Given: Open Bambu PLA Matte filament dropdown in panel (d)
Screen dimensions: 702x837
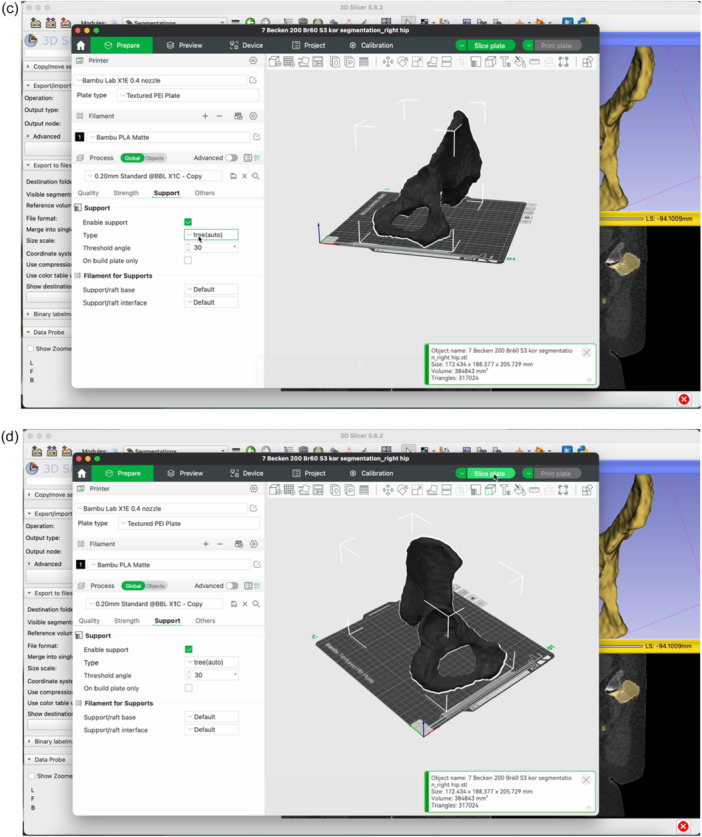Looking at the screenshot, I should [x=169, y=565].
